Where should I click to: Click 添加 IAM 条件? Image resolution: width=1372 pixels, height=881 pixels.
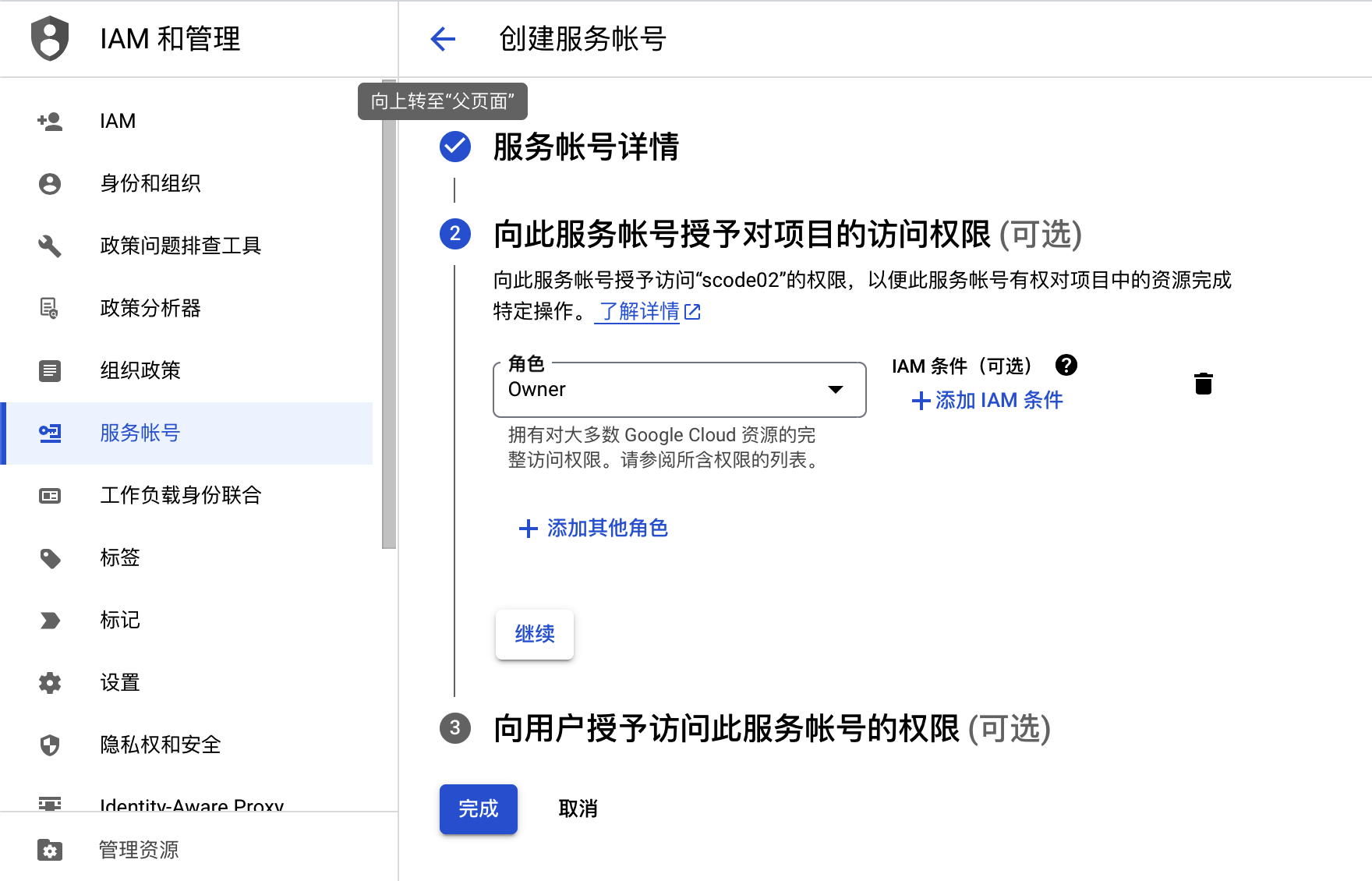pyautogui.click(x=987, y=400)
